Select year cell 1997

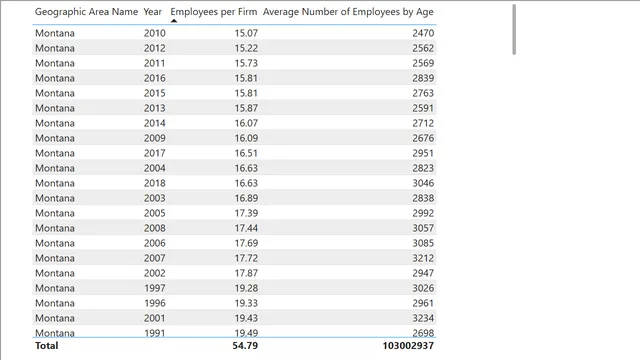(x=155, y=288)
